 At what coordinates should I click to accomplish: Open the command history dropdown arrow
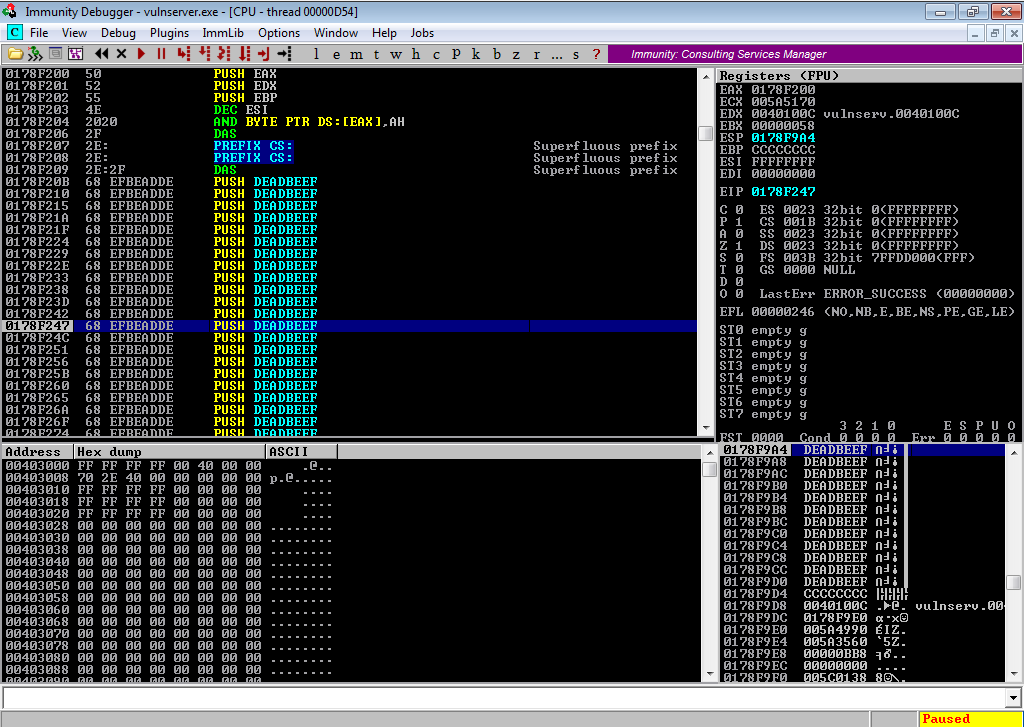(1013, 698)
